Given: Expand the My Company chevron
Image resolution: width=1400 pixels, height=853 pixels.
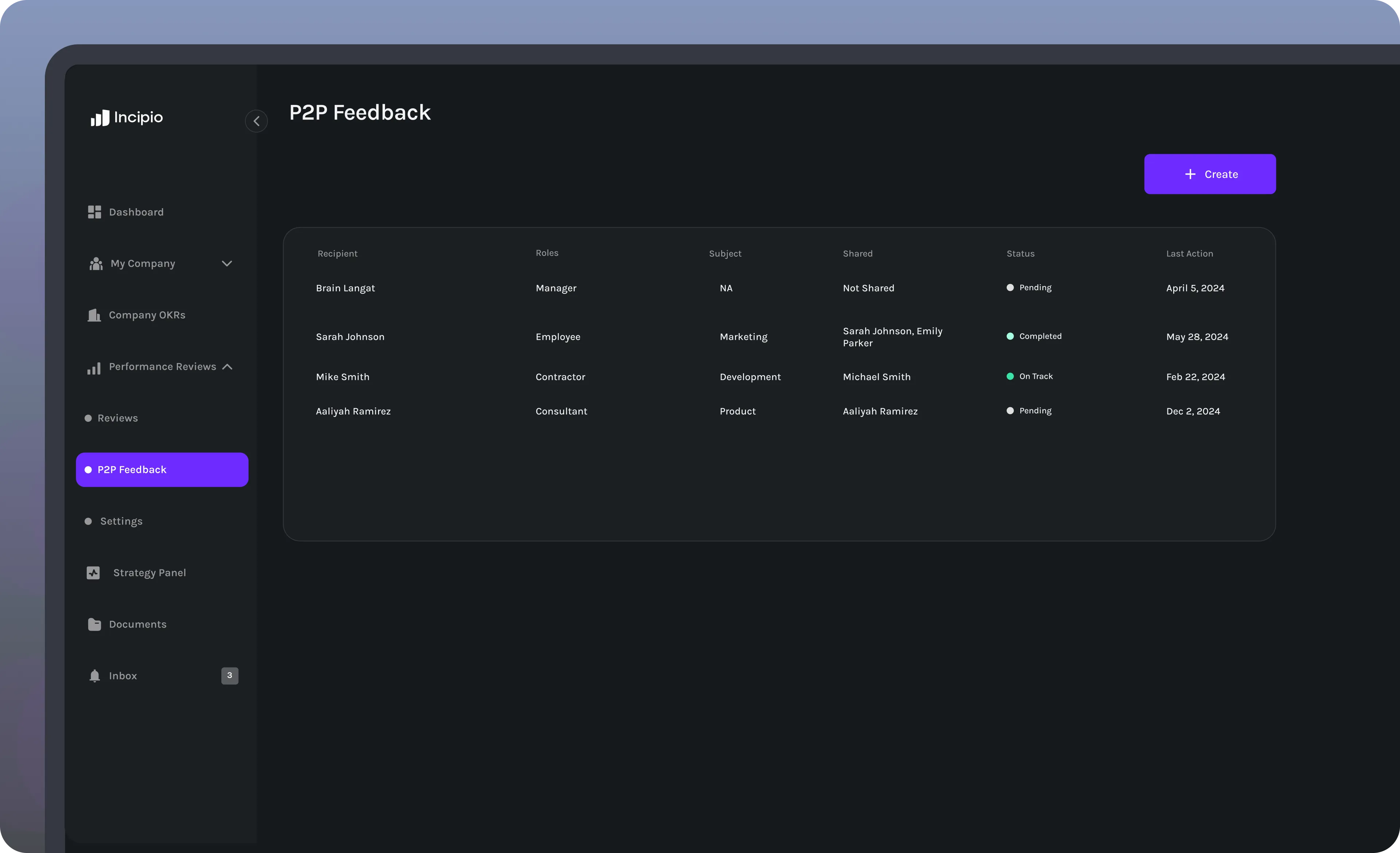Looking at the screenshot, I should [x=227, y=264].
